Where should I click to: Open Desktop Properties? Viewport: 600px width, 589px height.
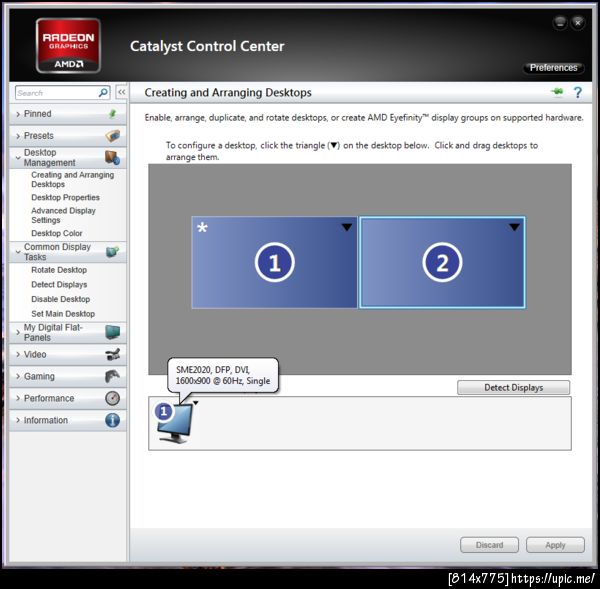click(x=65, y=197)
